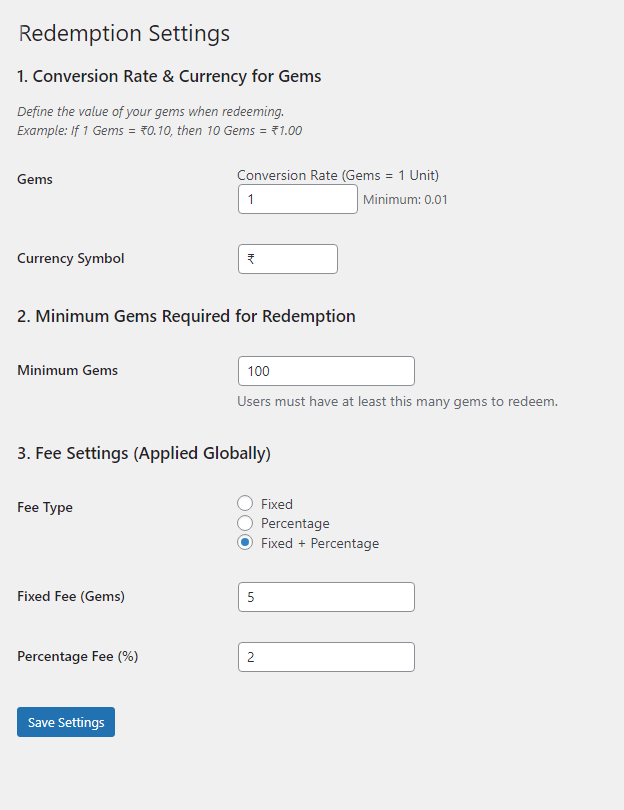The height and width of the screenshot is (810, 624).
Task: Click into the Currency Symbol text box
Action: point(288,259)
